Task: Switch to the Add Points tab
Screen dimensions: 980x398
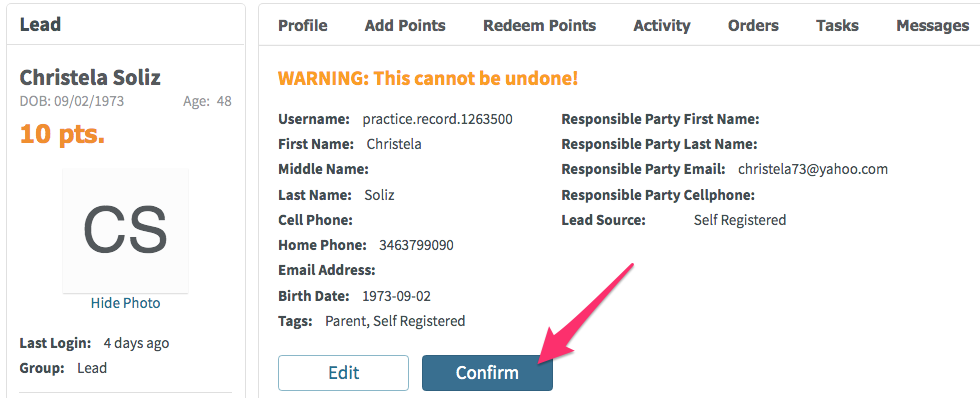Action: (x=405, y=26)
